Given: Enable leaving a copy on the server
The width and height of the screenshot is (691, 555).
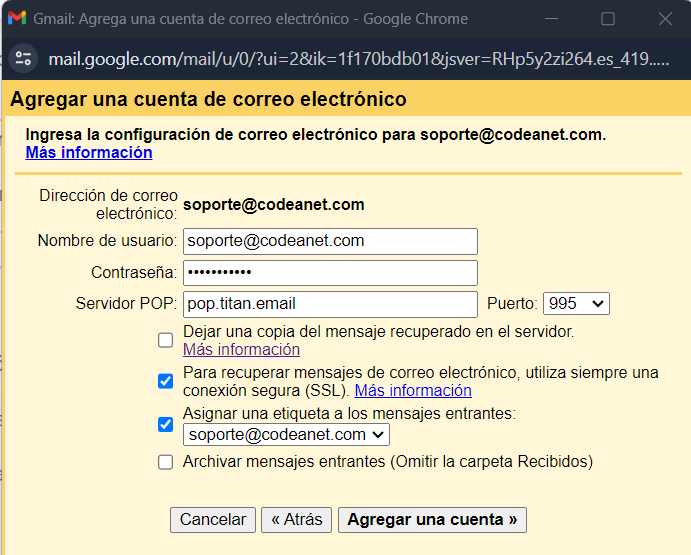Looking at the screenshot, I should (165, 340).
